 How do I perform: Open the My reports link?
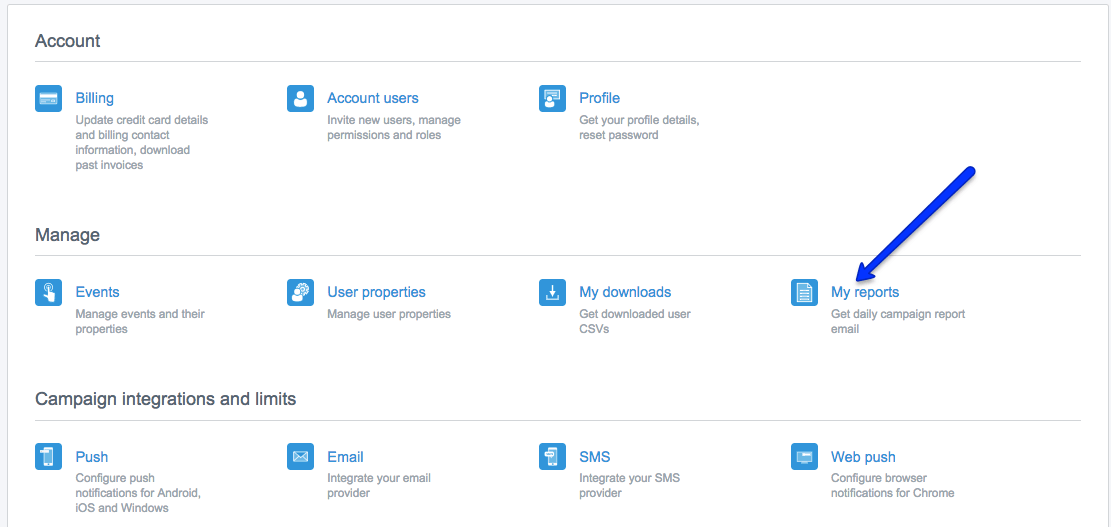click(x=864, y=292)
